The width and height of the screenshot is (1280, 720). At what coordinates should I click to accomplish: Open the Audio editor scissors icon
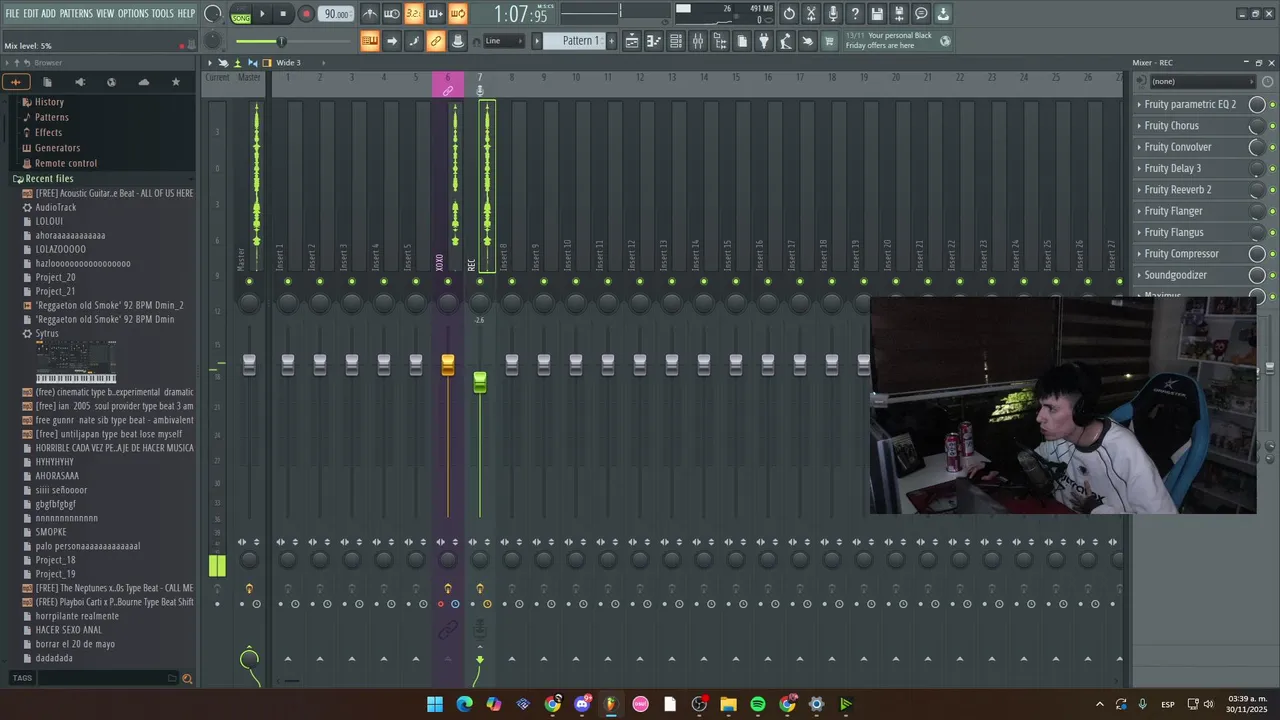[810, 14]
